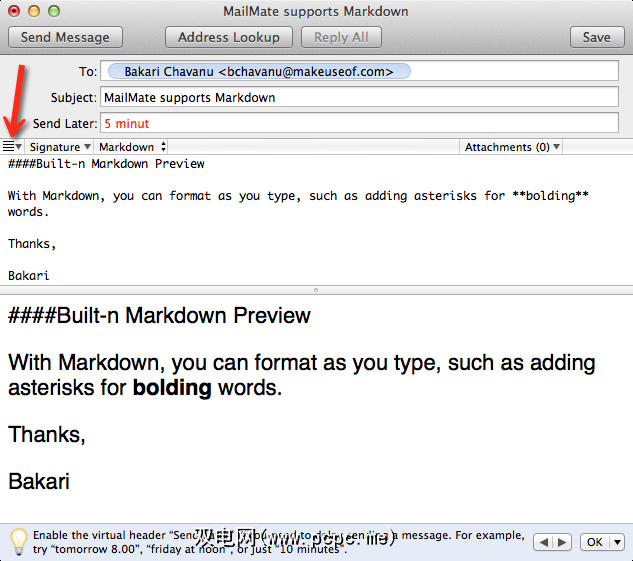
Task: Click the red close window button
Action: 14,11
